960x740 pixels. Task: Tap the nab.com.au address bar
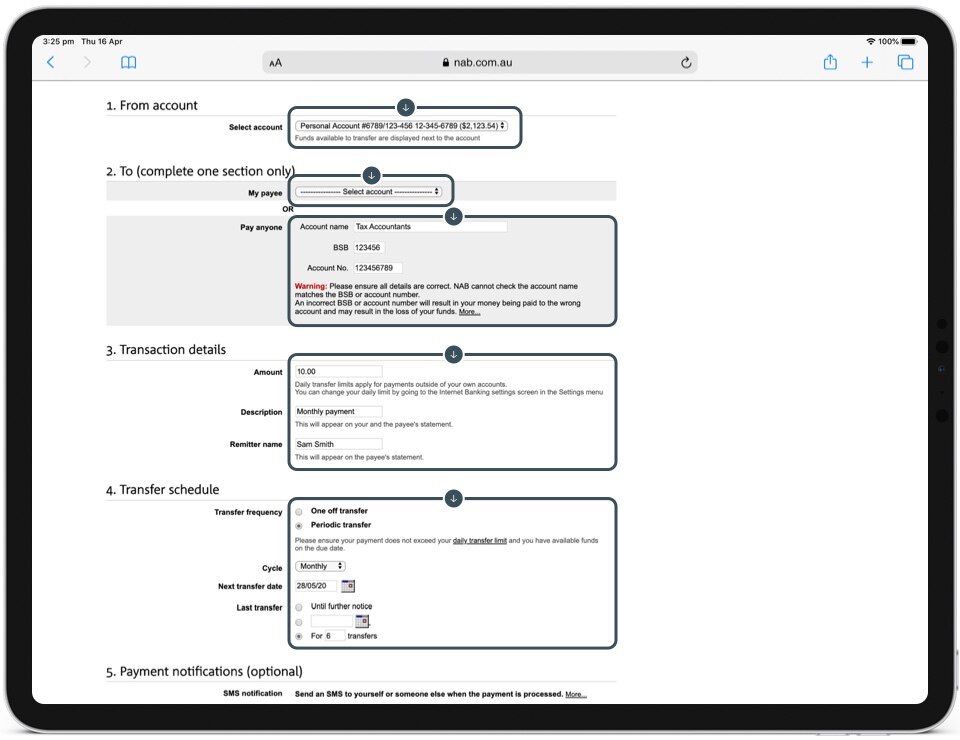(480, 62)
